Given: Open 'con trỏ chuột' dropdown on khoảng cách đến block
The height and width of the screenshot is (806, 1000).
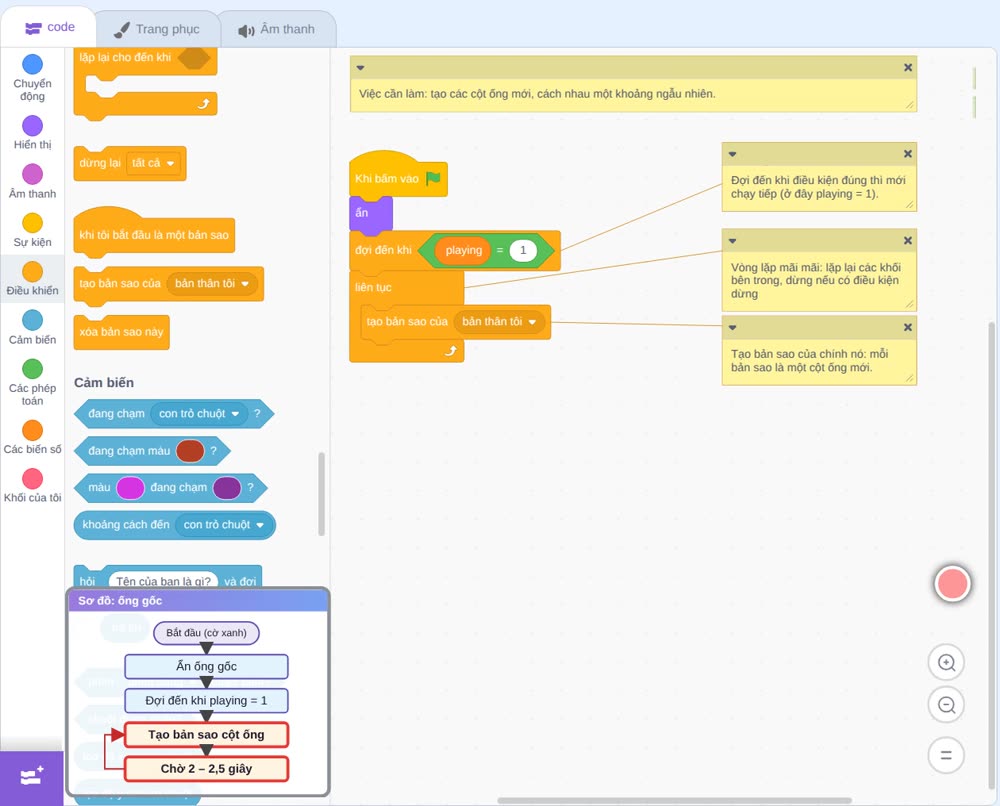Looking at the screenshot, I should click(224, 525).
